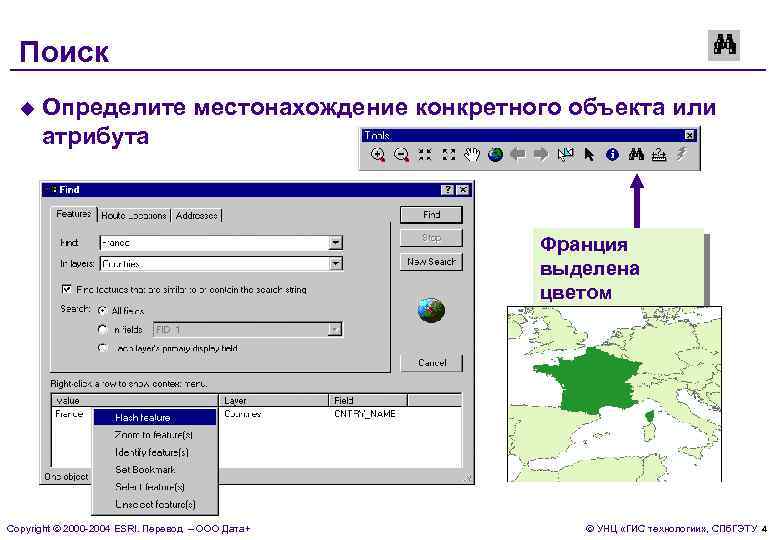Select the All fields radio button
This screenshot has height=540, width=780.
(x=102, y=310)
